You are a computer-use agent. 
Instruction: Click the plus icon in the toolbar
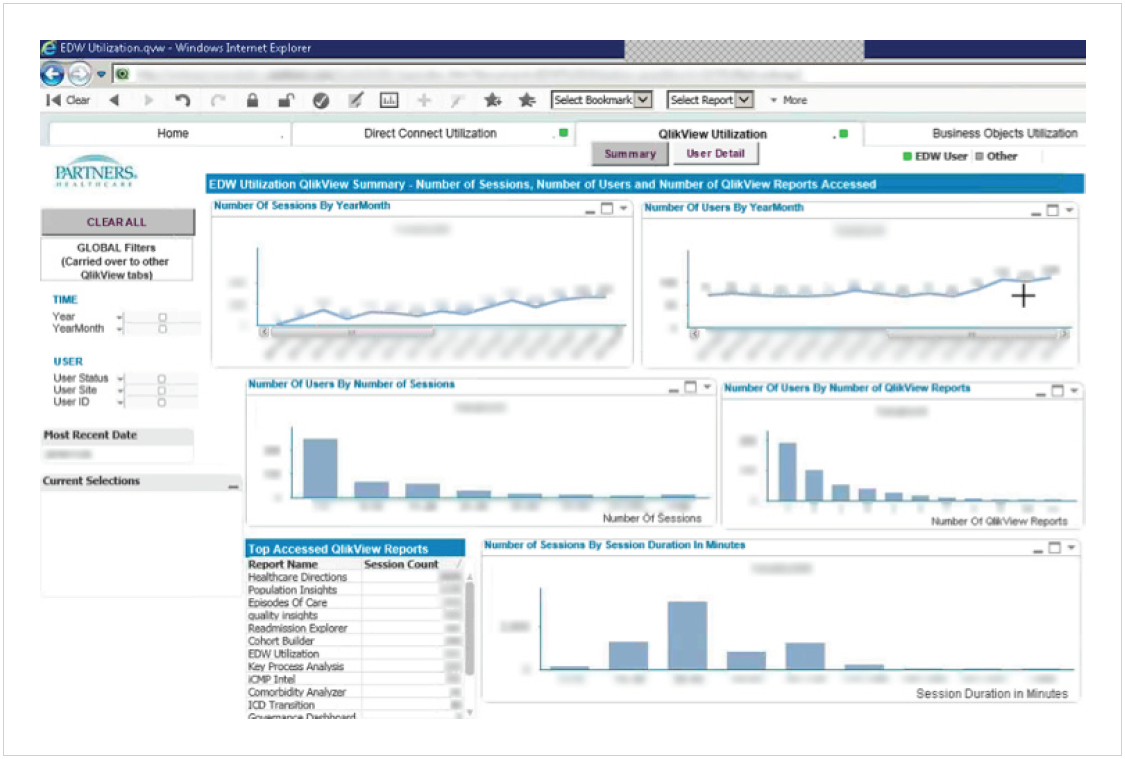click(424, 100)
